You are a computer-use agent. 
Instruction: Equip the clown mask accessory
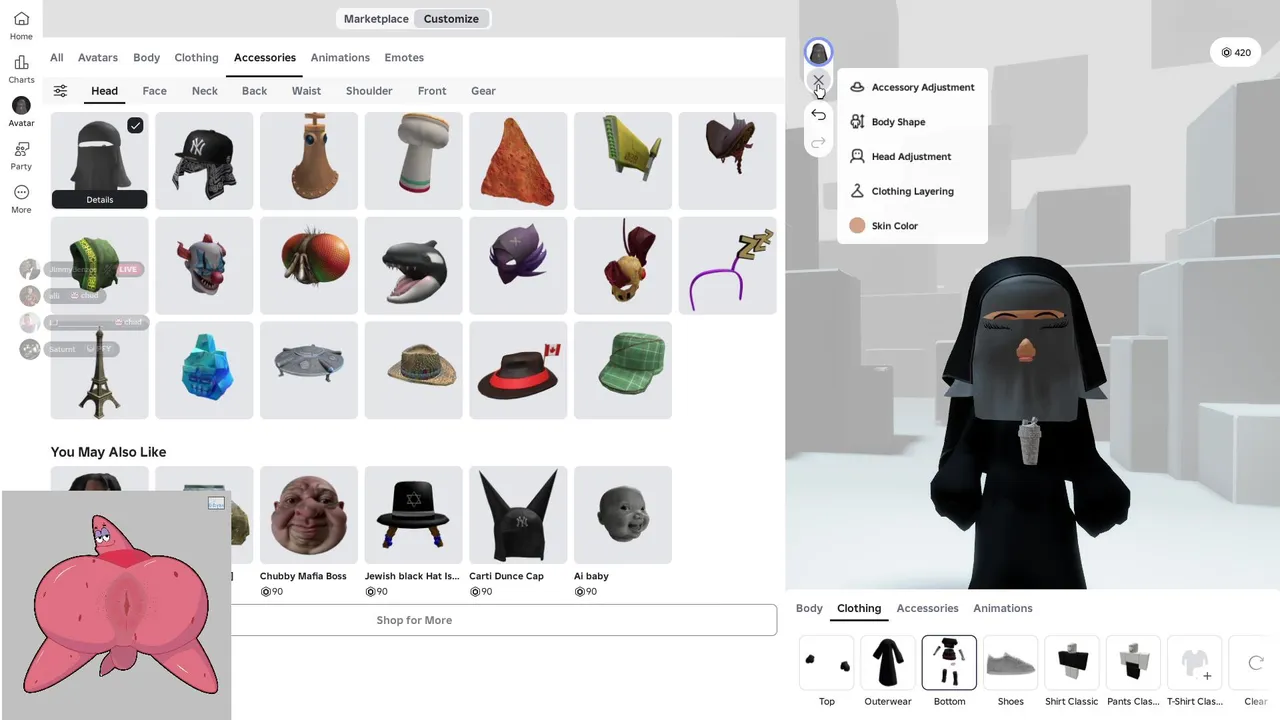(204, 266)
